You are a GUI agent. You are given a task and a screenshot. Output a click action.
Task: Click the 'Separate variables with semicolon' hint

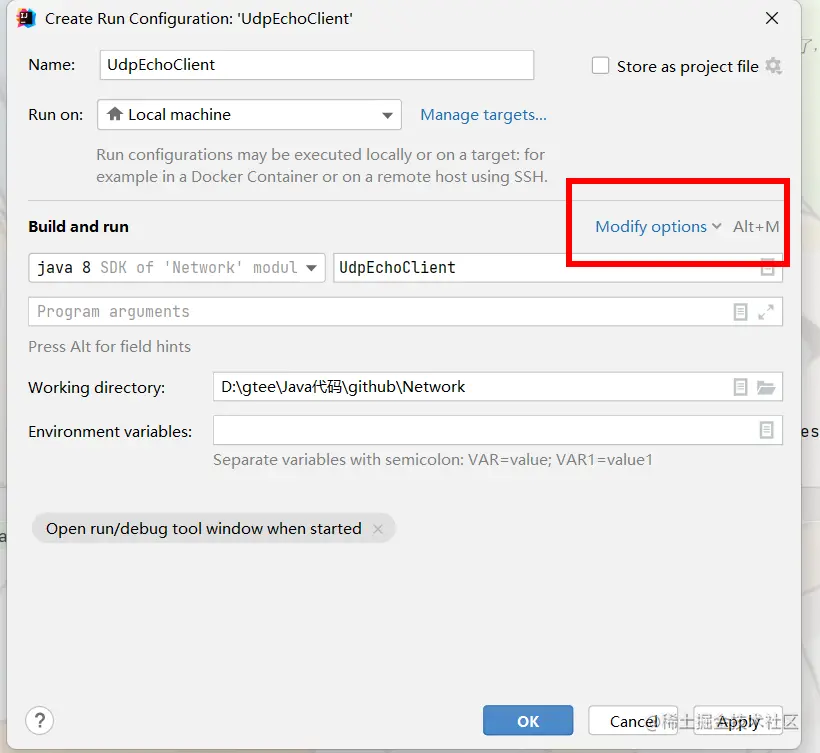tap(433, 460)
